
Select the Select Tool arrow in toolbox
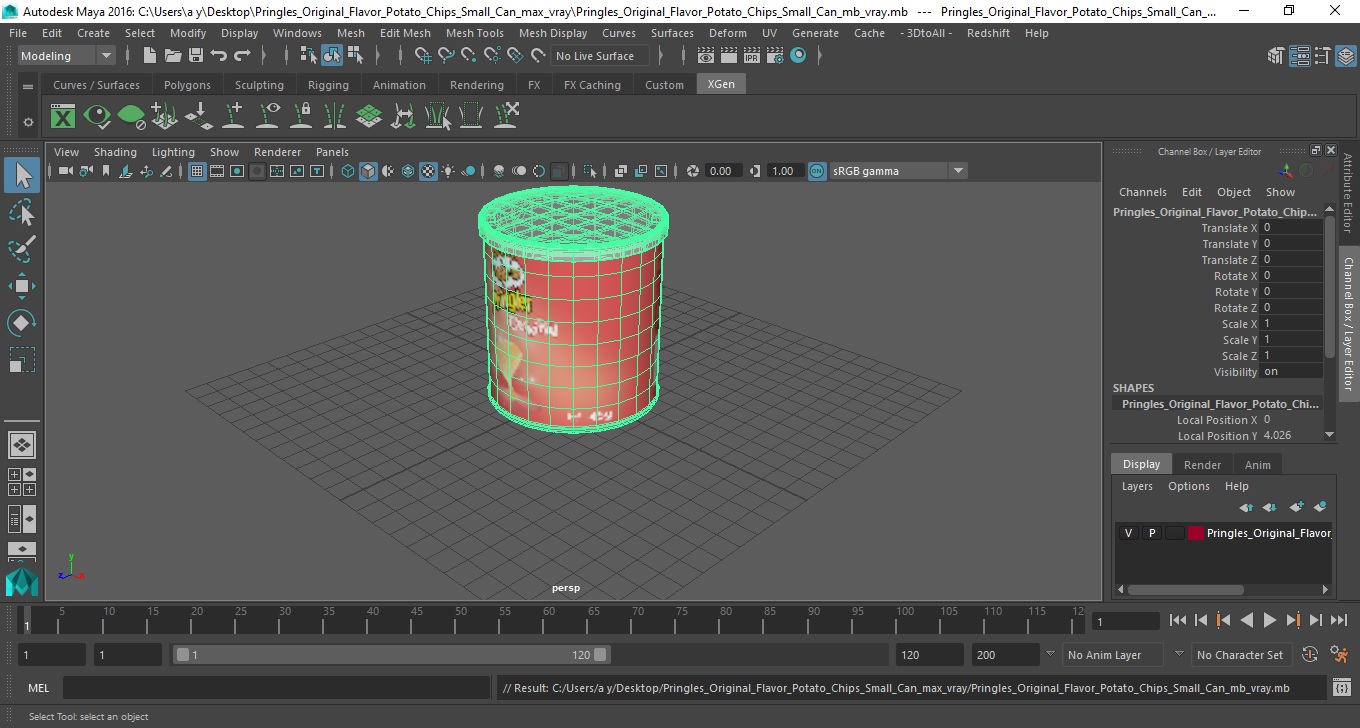[x=22, y=176]
